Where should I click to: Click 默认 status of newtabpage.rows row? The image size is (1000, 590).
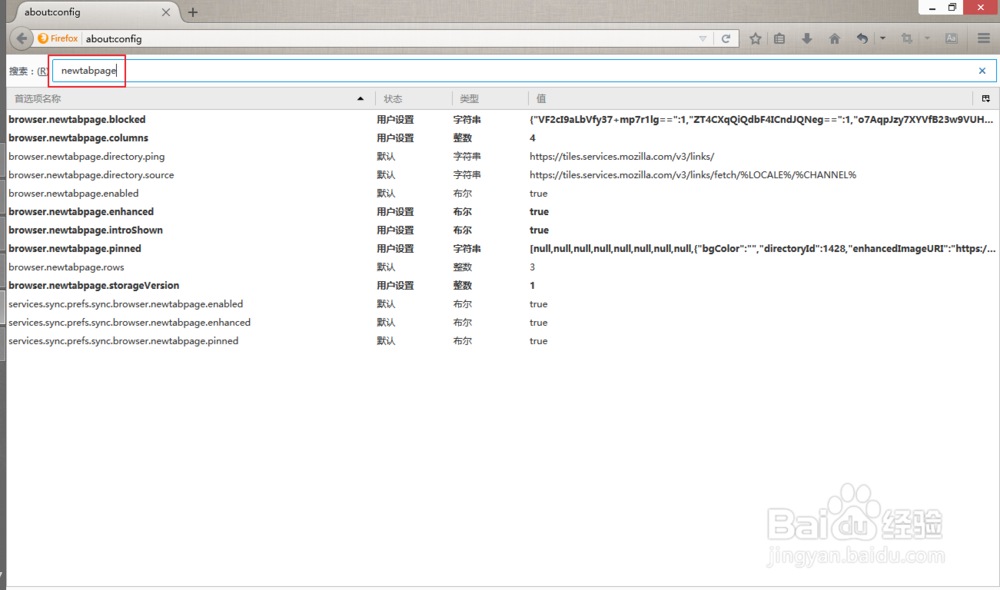(386, 267)
